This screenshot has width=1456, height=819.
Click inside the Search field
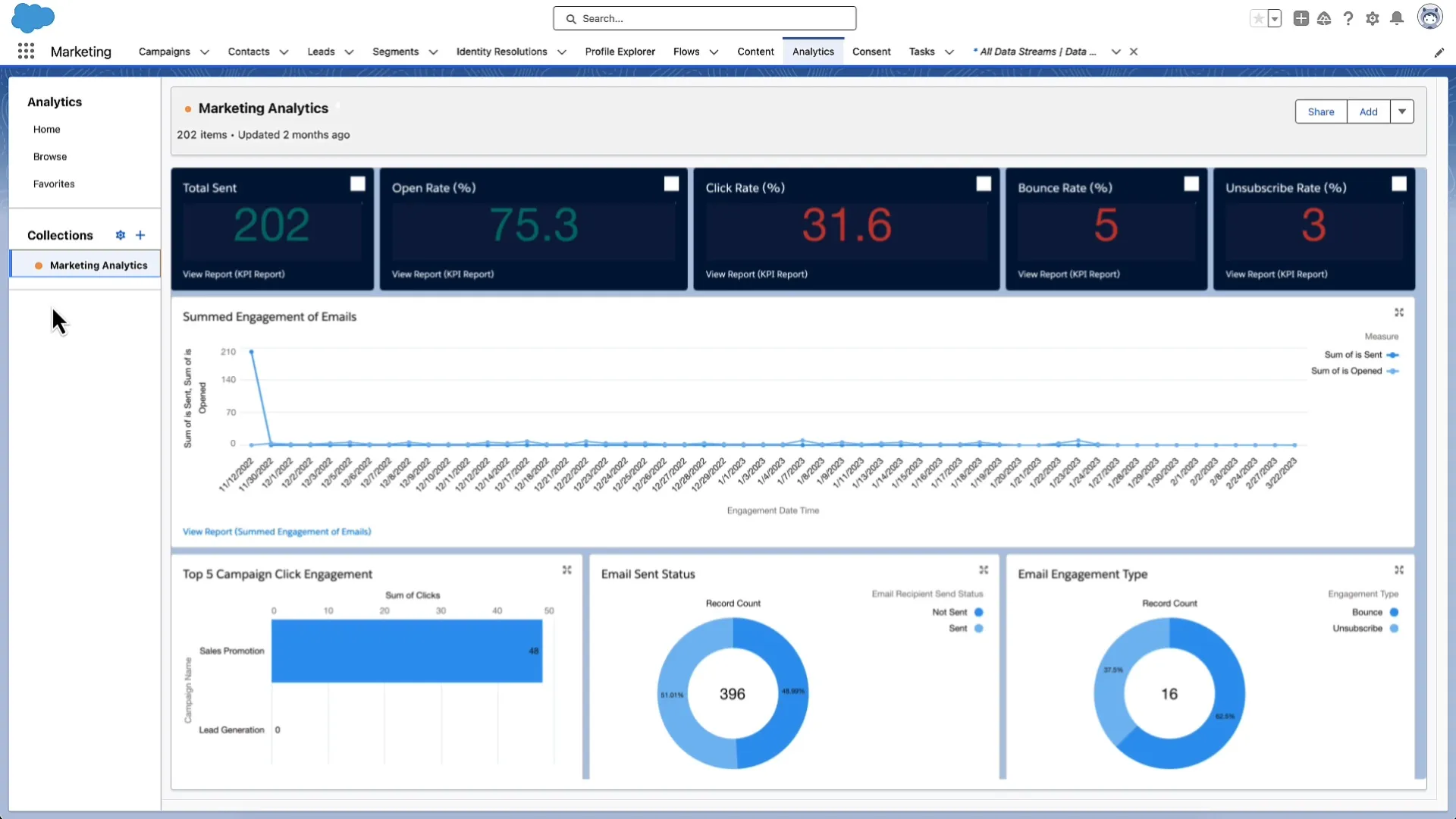[704, 18]
